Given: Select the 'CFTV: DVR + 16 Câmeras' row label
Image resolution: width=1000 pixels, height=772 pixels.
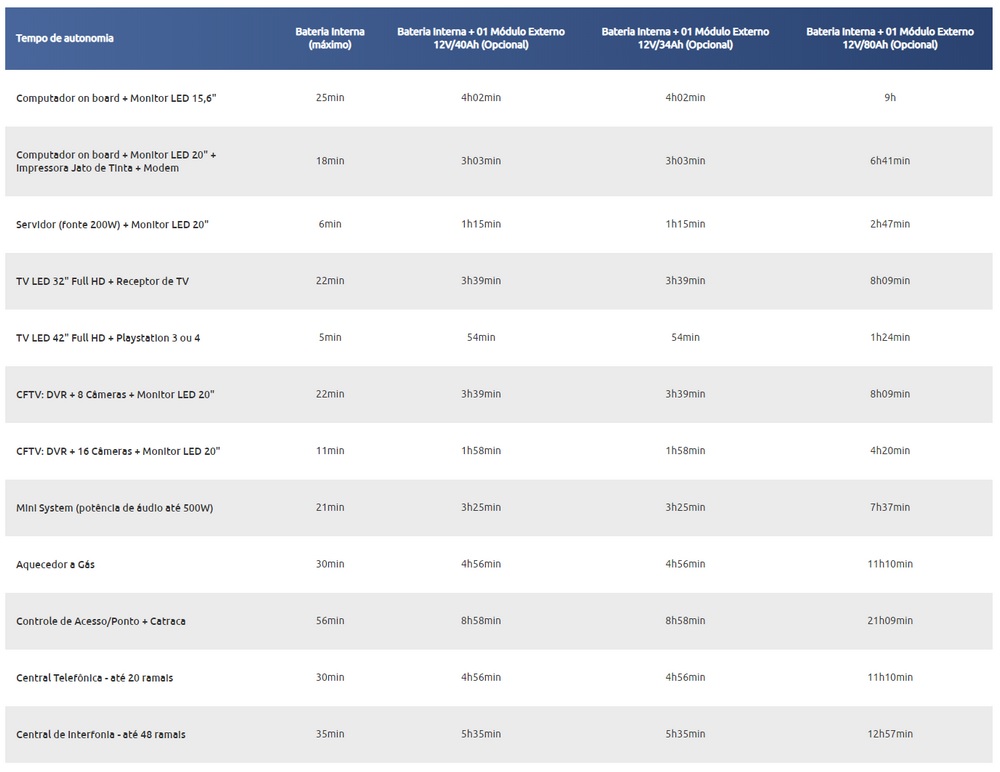Looking at the screenshot, I should (118, 451).
